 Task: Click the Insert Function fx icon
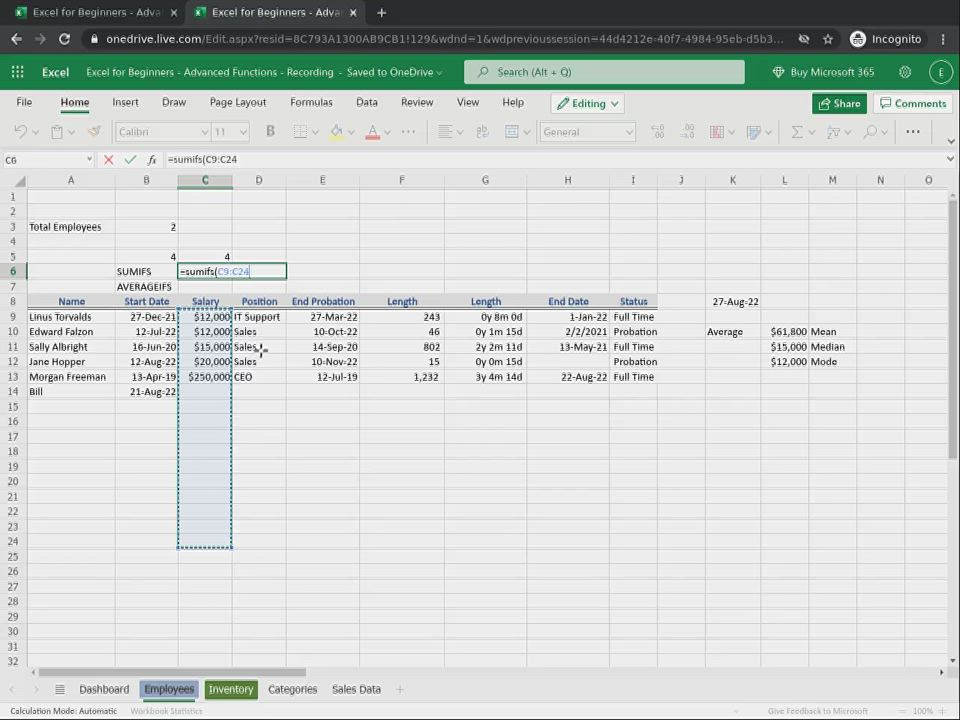click(x=152, y=160)
